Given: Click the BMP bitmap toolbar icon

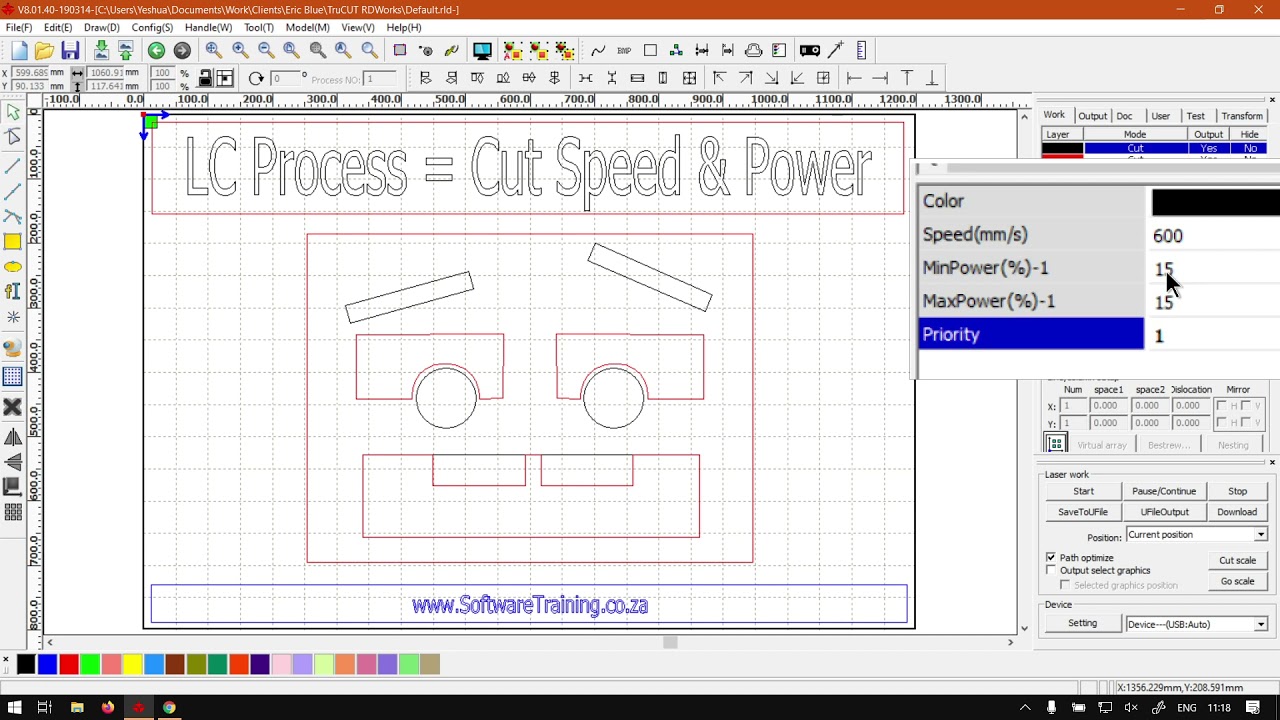Looking at the screenshot, I should click(624, 51).
